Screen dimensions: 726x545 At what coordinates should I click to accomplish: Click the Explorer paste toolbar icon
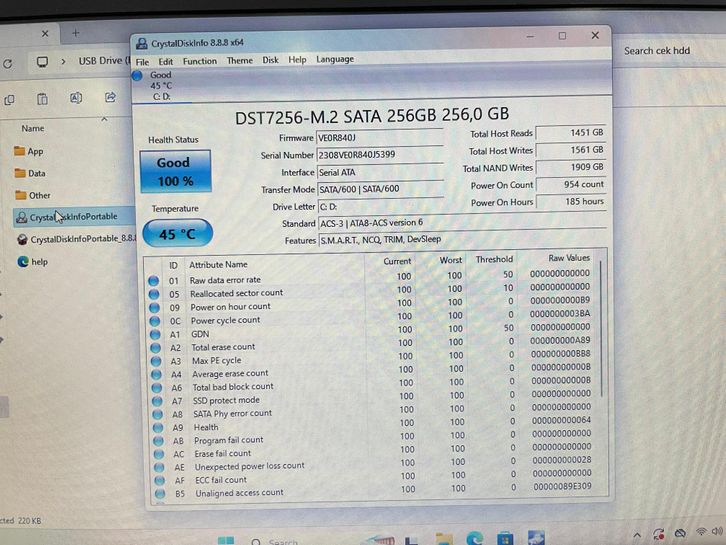point(42,99)
